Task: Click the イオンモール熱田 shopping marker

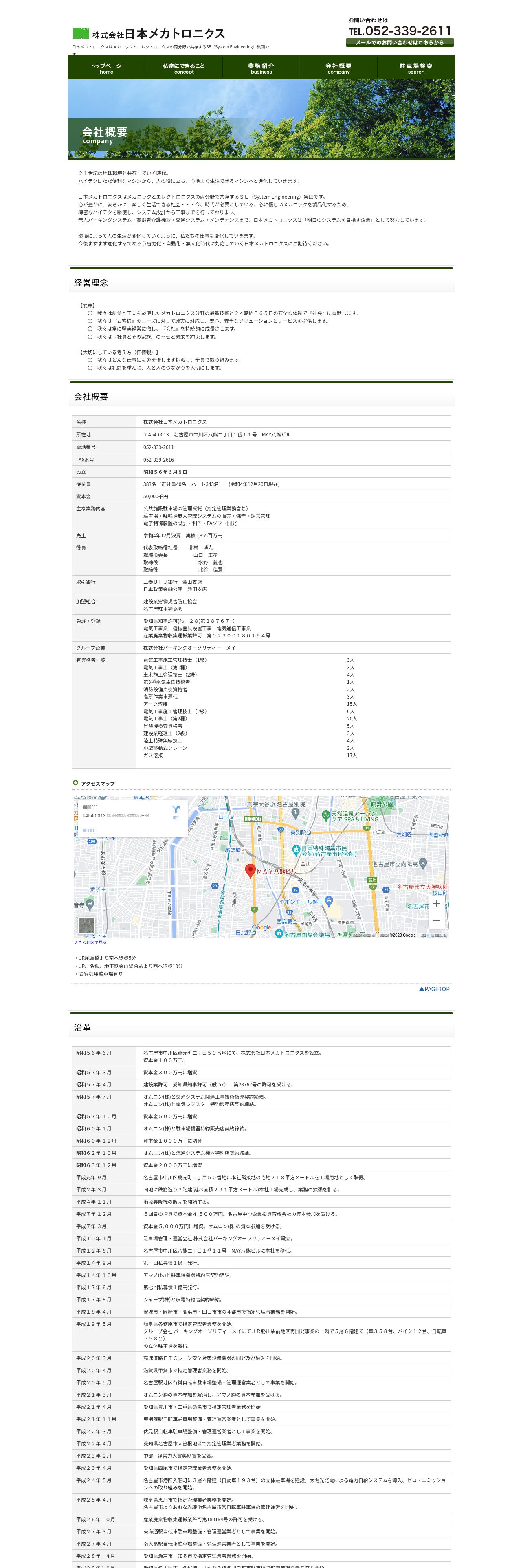Action: tap(329, 901)
